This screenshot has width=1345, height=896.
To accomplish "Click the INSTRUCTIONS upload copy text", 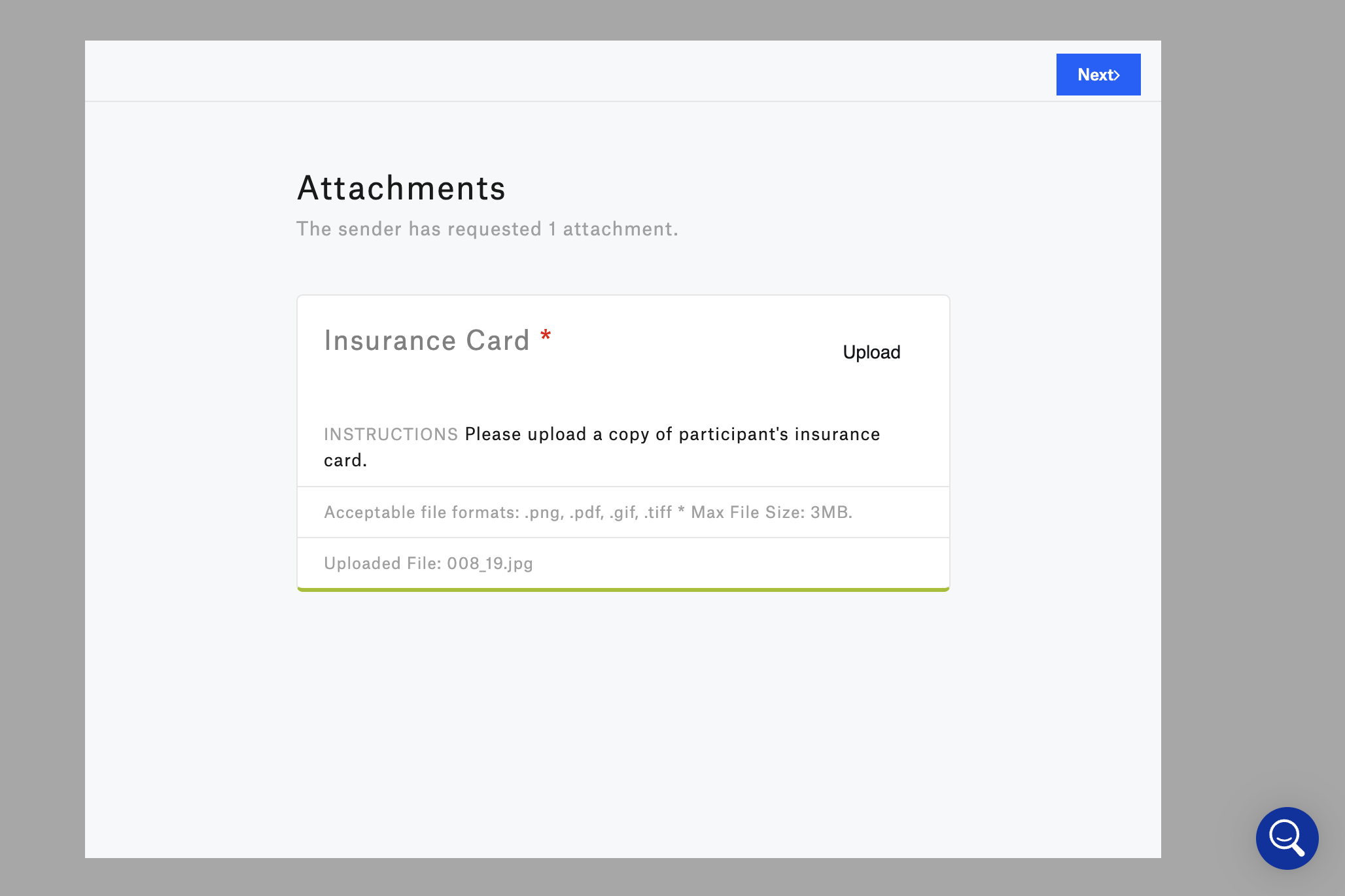I will 602,447.
